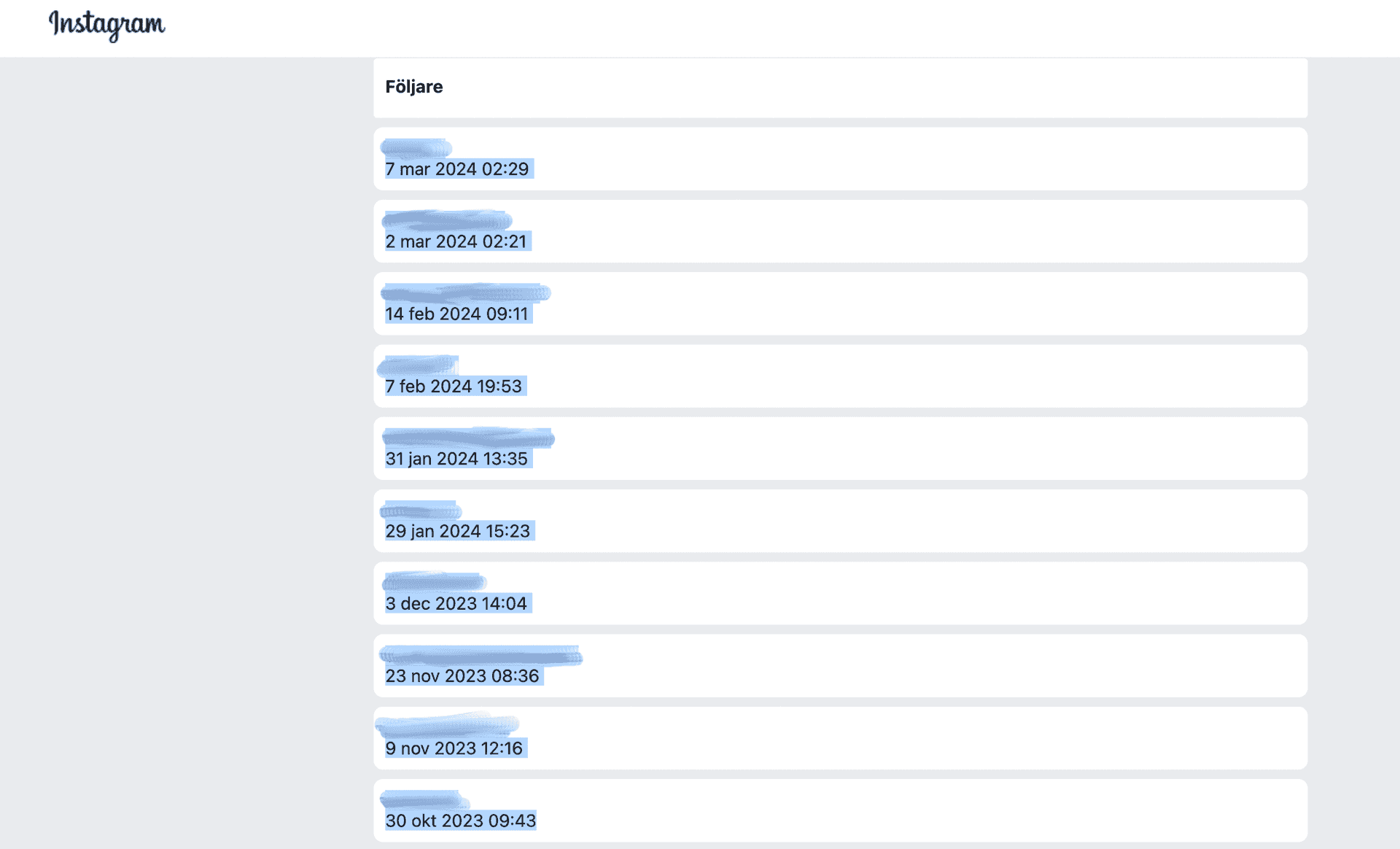Image resolution: width=1400 pixels, height=849 pixels.
Task: Open follower link dated 2 mar 2024
Action: coord(446,220)
